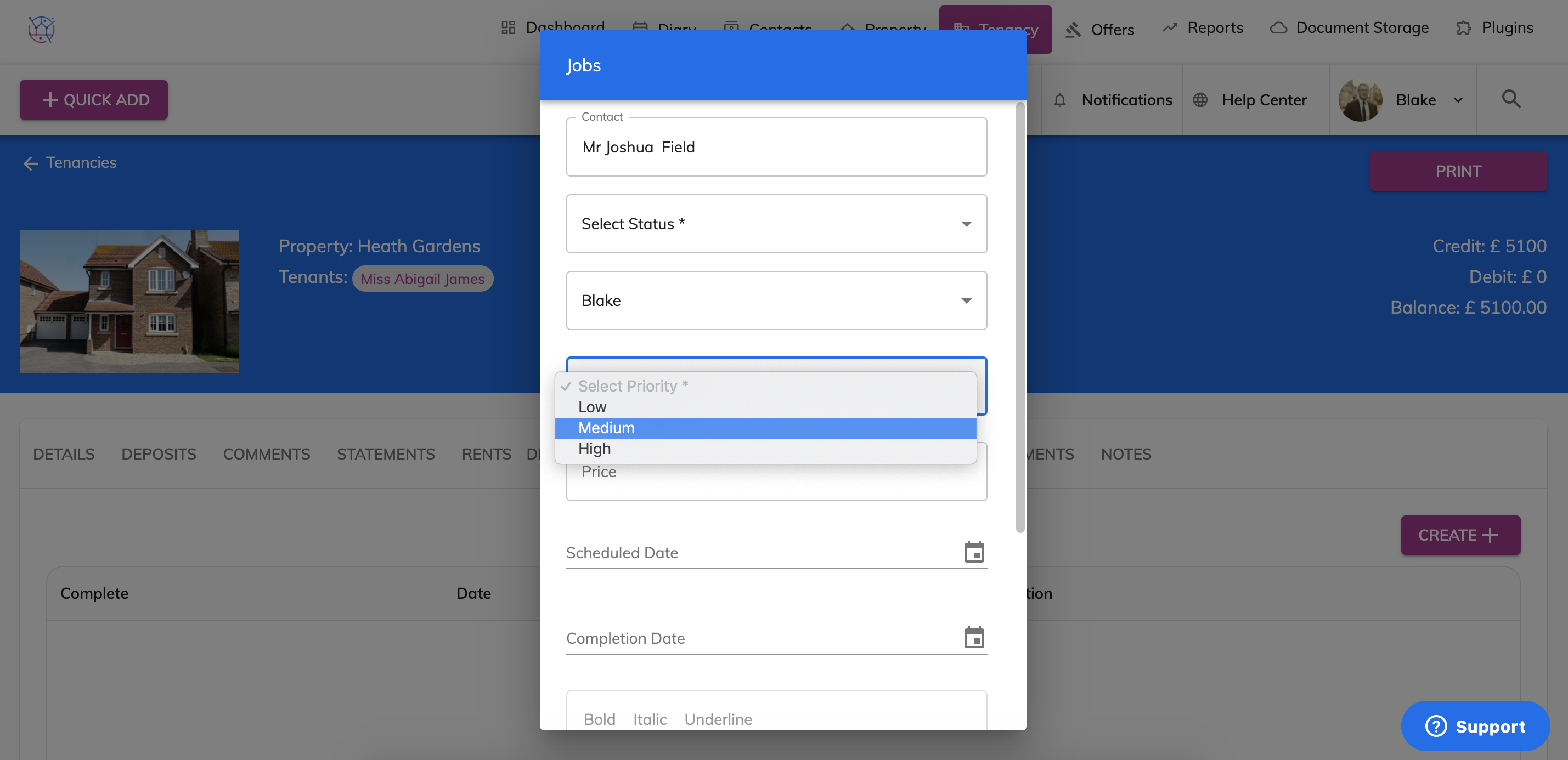Click the back arrow next to Tenancies

30,163
